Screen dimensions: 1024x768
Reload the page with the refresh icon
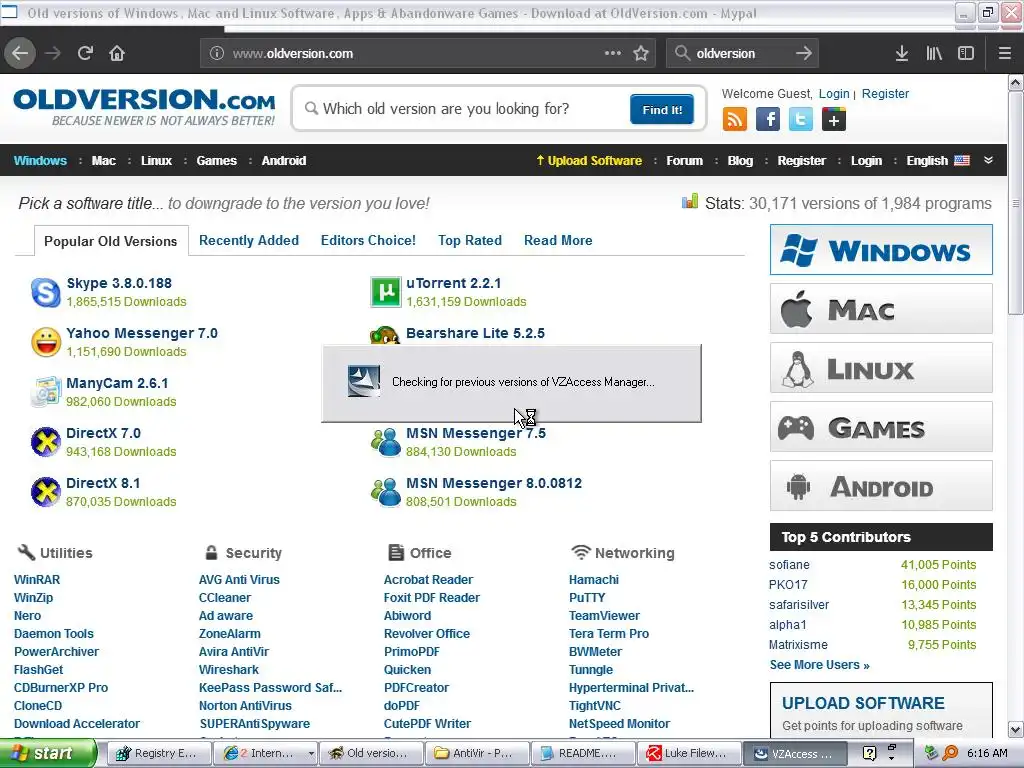coord(85,53)
